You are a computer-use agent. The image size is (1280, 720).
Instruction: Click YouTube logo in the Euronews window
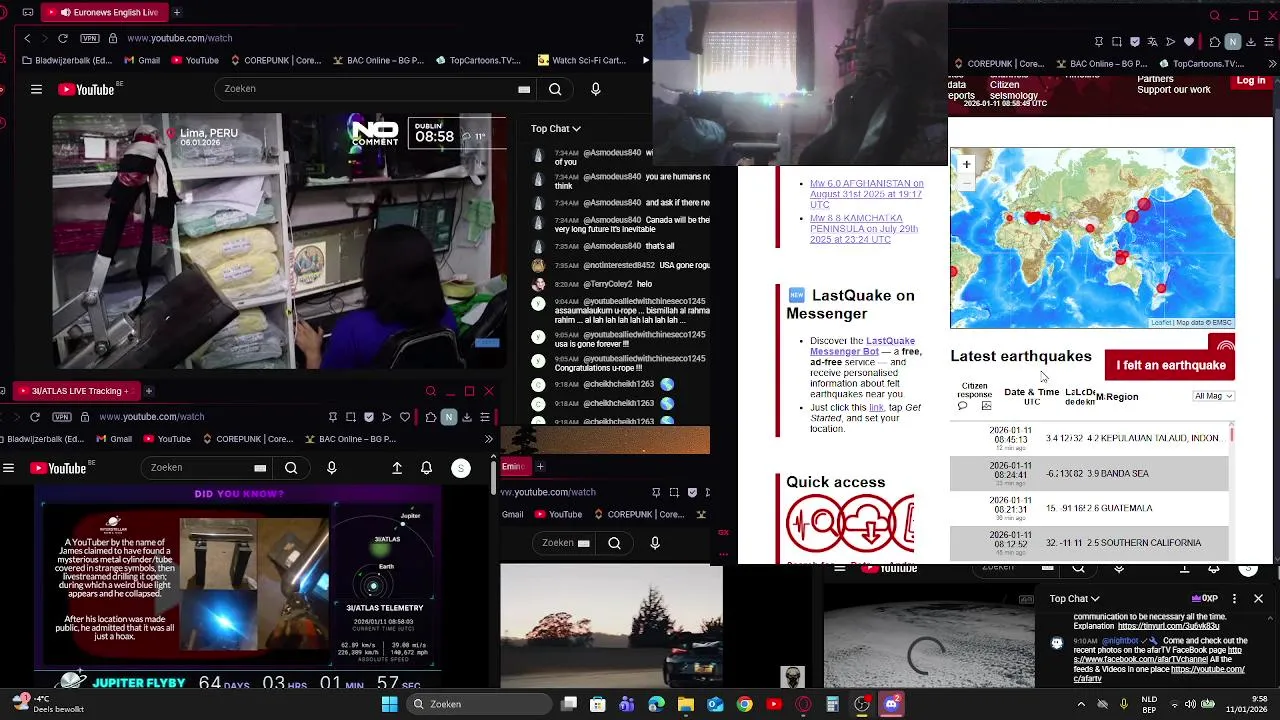[86, 89]
